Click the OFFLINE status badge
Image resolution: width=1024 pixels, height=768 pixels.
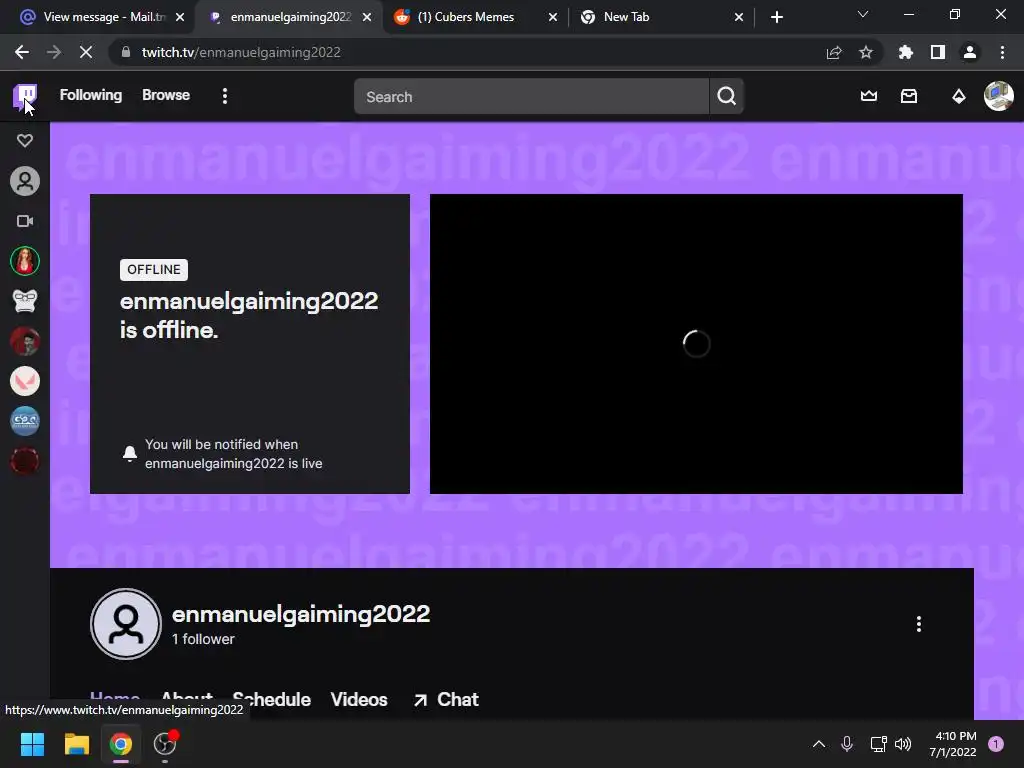click(x=153, y=270)
